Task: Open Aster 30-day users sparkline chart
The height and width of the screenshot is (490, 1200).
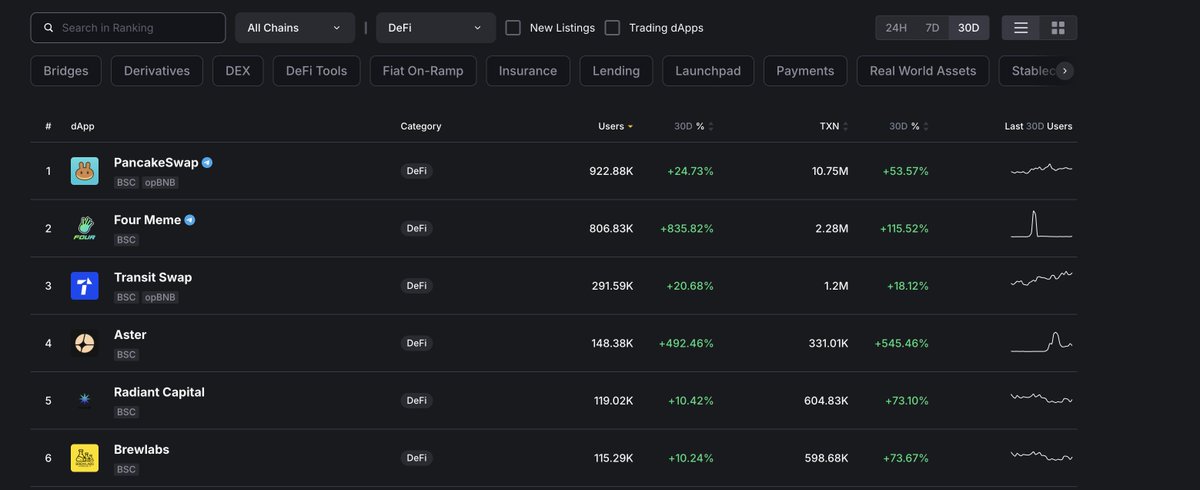Action: [1041, 342]
